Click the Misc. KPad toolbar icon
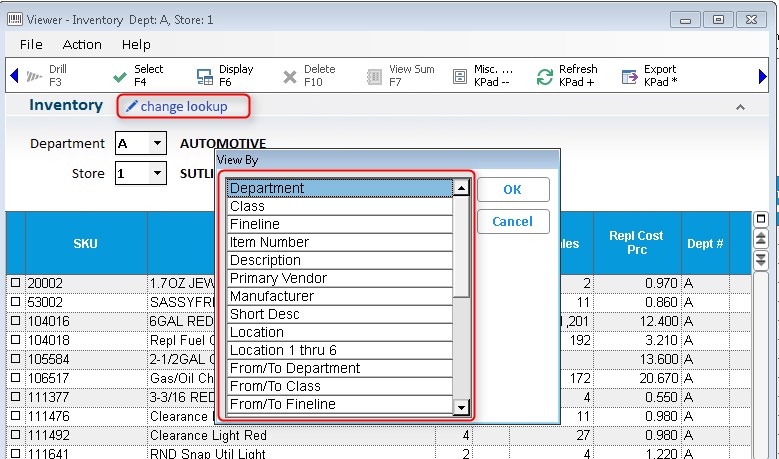The height and width of the screenshot is (459, 779). [x=460, y=76]
